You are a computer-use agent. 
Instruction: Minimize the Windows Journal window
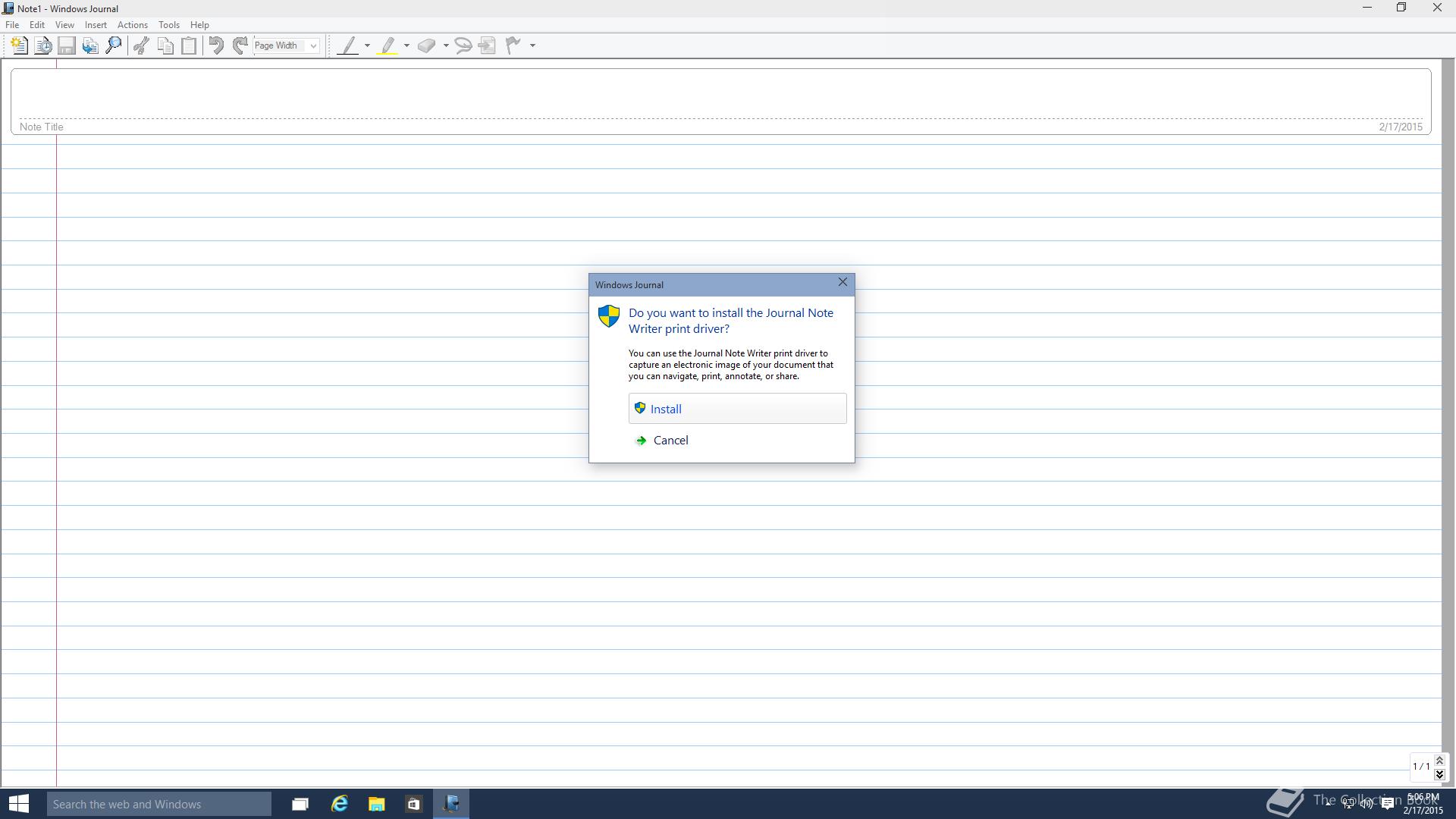(1367, 8)
